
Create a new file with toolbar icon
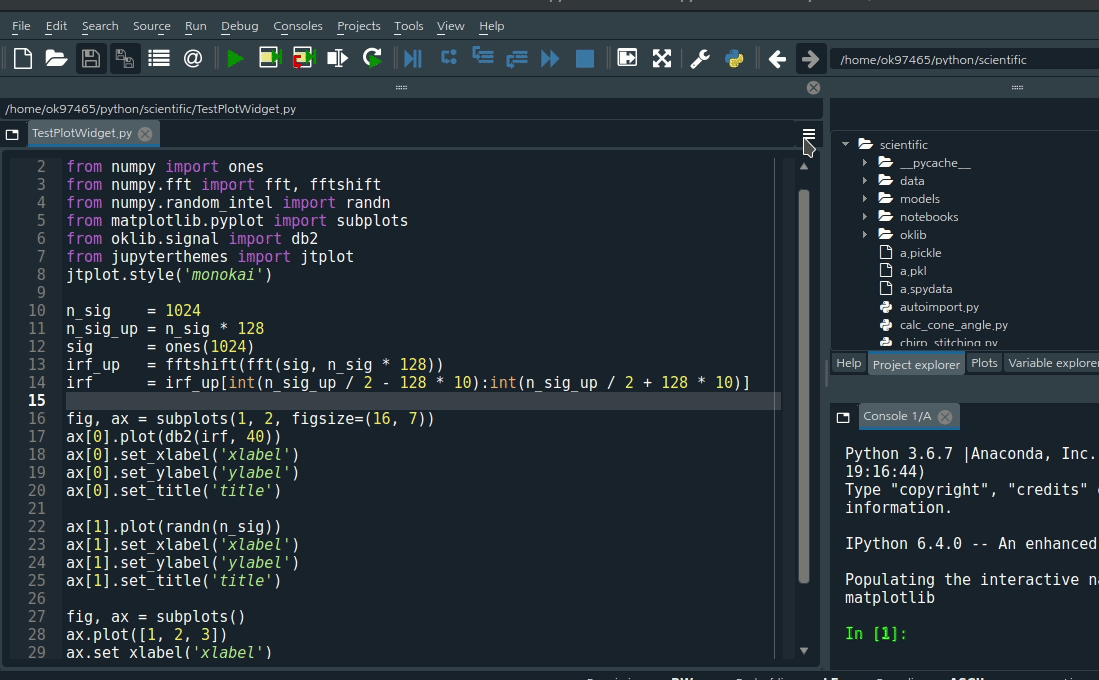22,58
